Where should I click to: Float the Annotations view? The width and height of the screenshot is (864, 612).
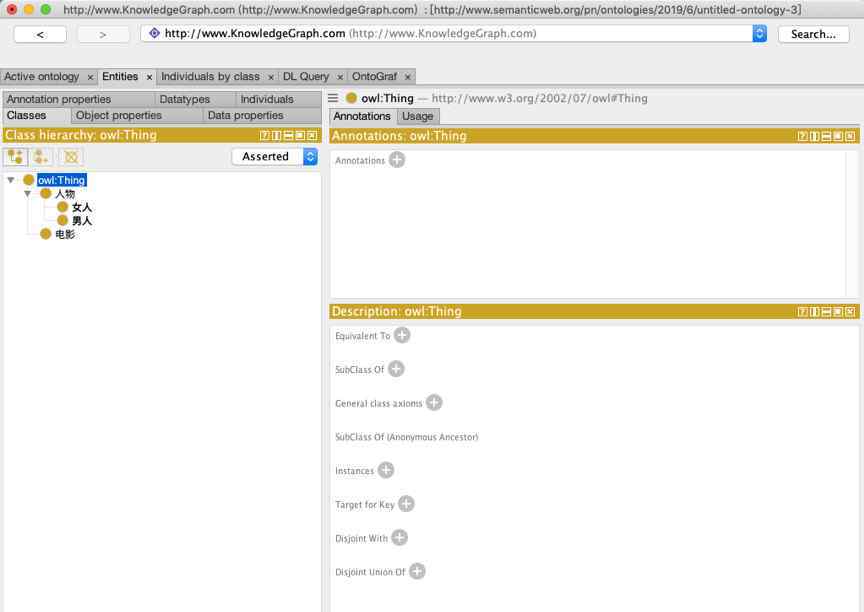coord(839,136)
